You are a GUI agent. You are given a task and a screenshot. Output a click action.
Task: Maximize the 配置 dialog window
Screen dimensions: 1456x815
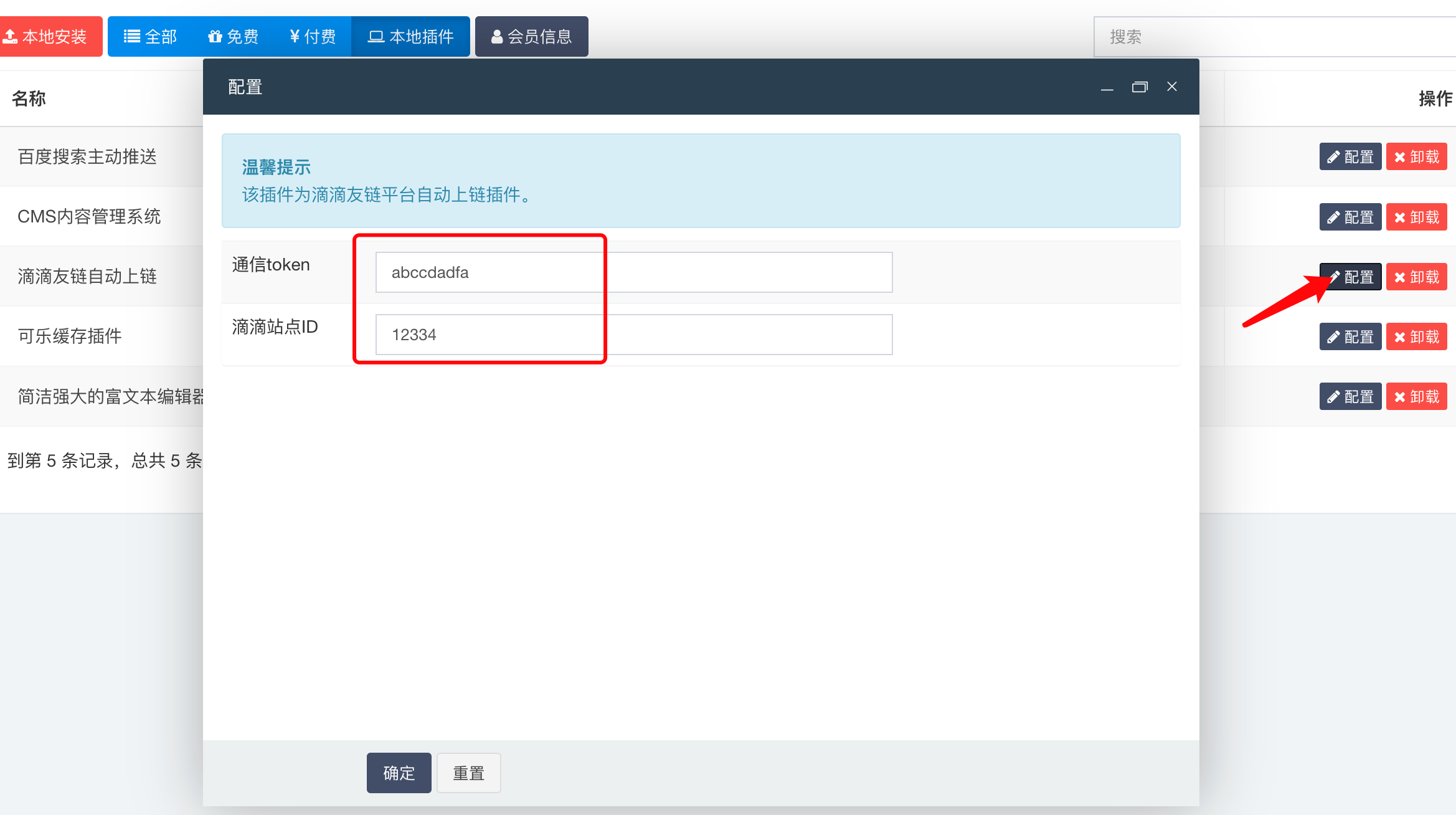click(1140, 87)
